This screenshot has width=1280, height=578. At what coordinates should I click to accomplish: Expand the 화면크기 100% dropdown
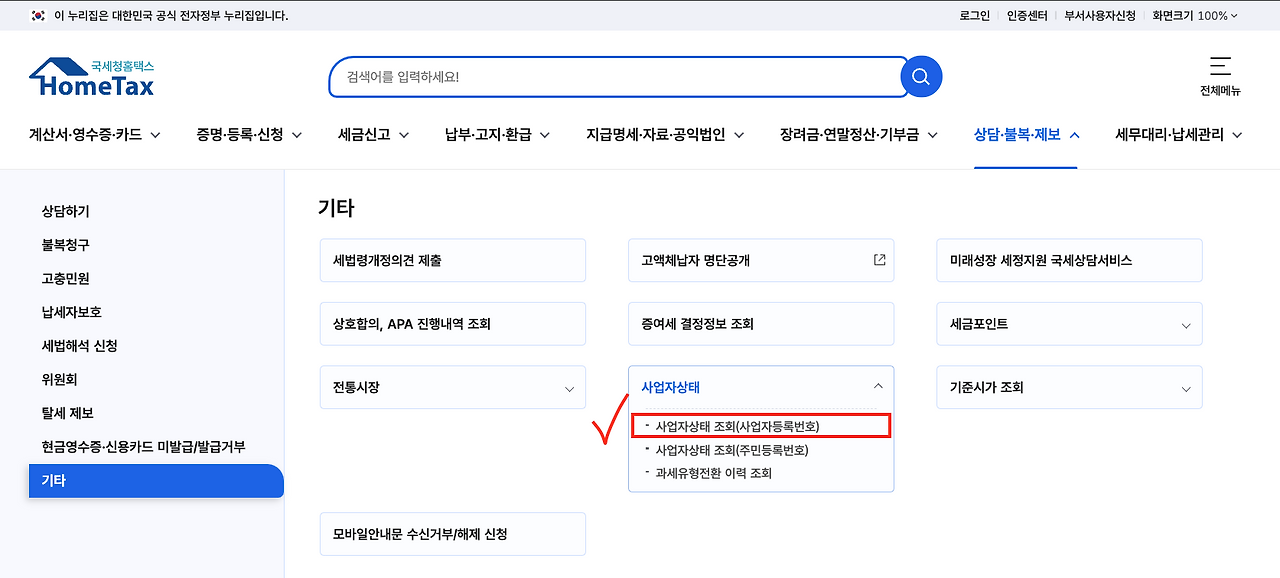click(1196, 16)
